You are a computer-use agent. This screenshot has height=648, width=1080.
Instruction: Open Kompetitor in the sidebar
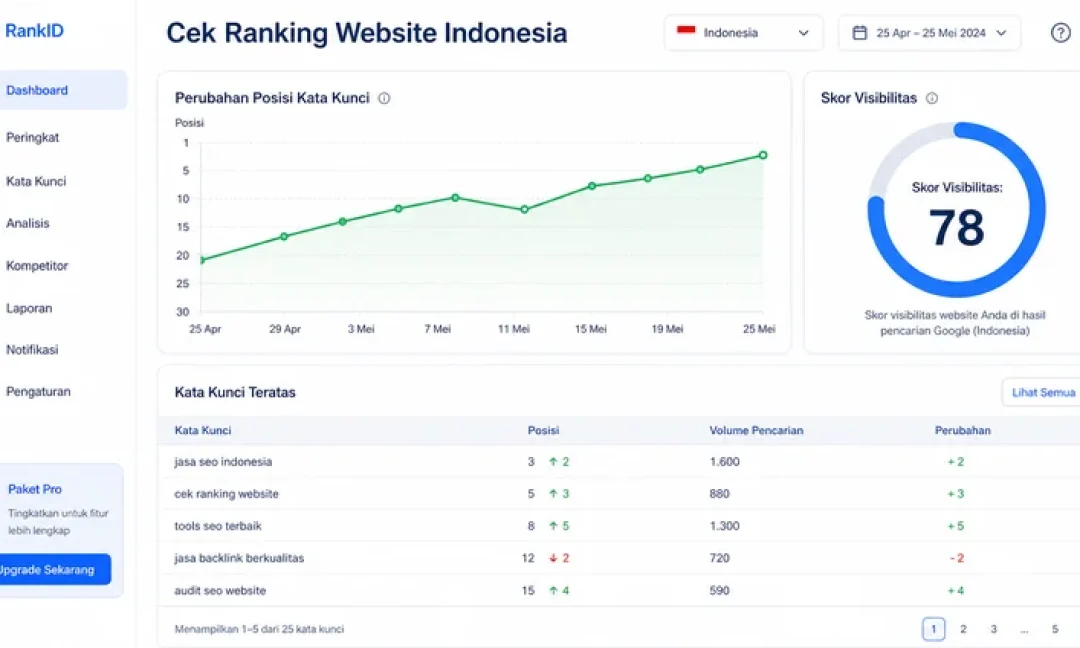[37, 266]
